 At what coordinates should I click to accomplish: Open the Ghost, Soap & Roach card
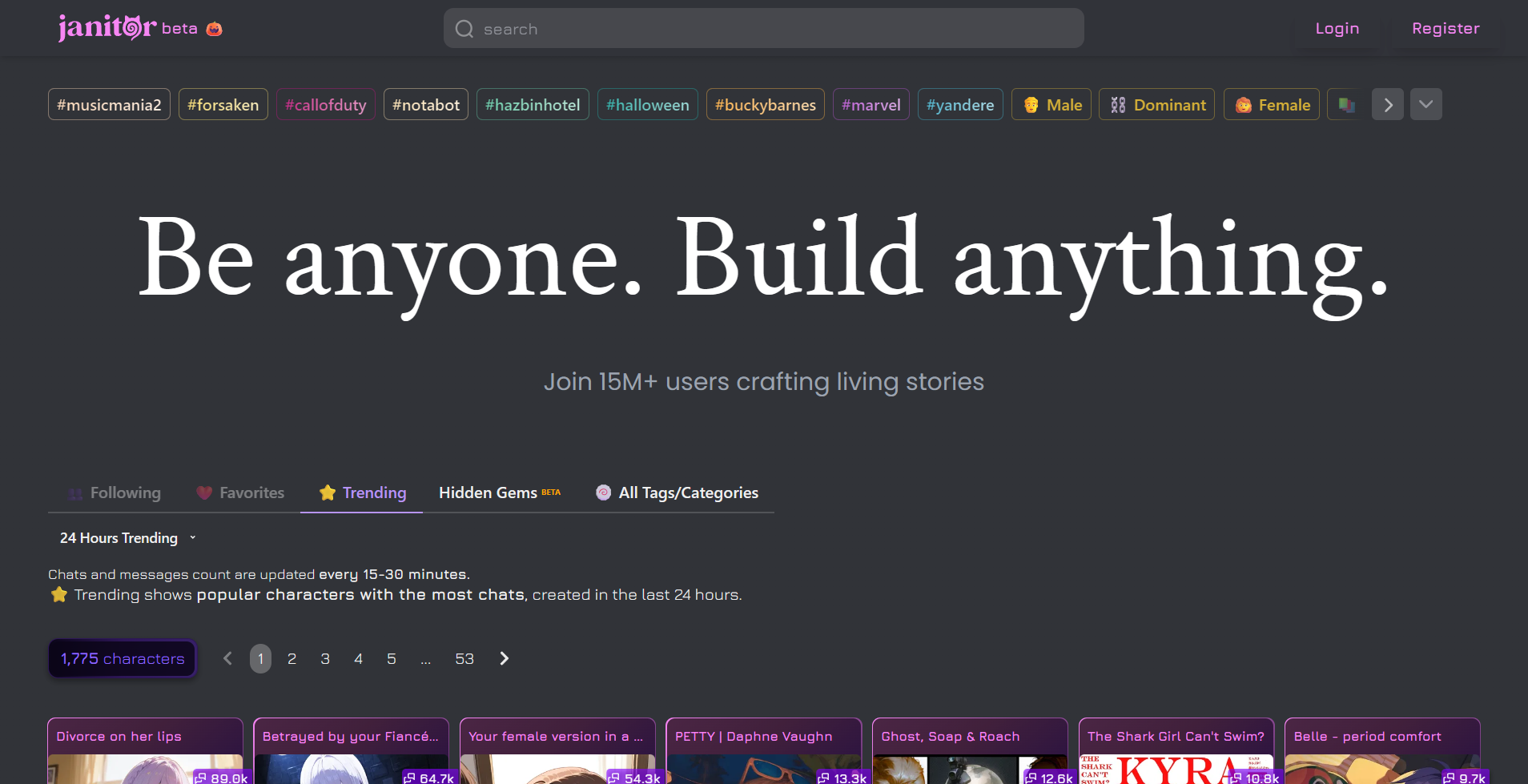969,750
